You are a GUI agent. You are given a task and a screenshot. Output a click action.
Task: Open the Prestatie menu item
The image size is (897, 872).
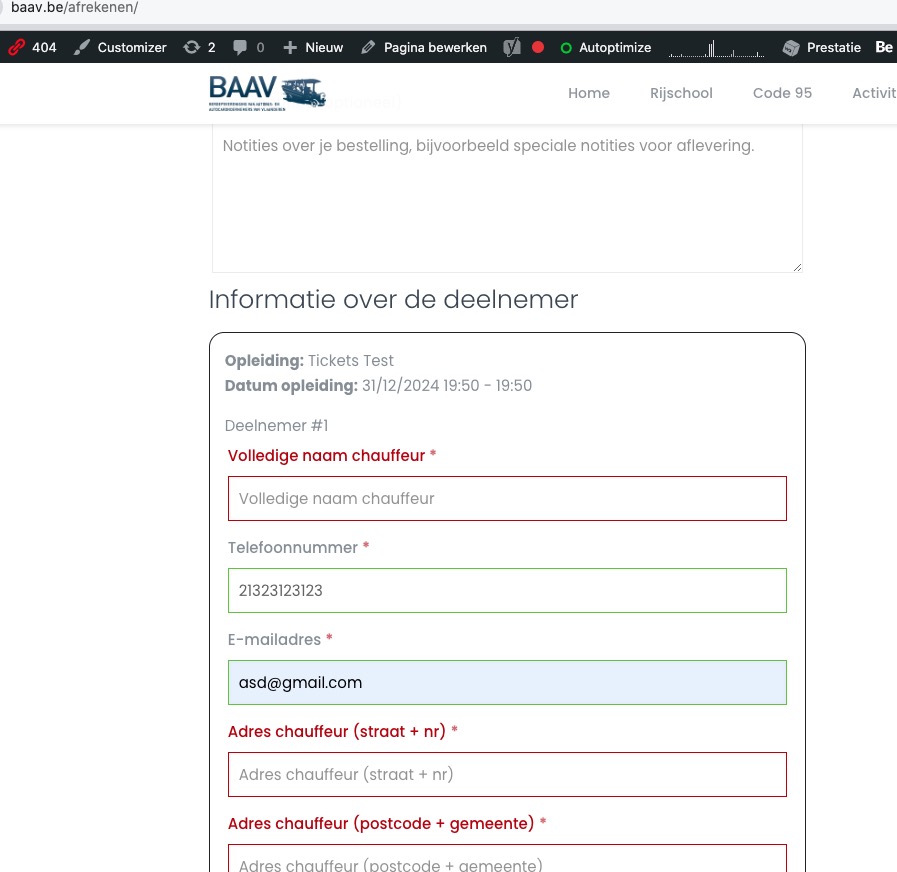pos(821,47)
